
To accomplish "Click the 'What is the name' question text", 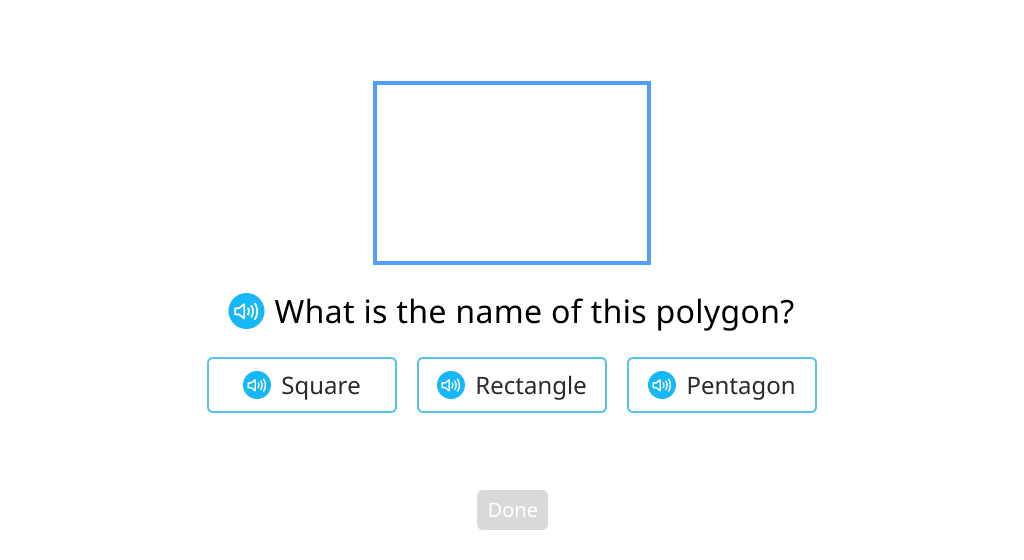I will (x=534, y=311).
